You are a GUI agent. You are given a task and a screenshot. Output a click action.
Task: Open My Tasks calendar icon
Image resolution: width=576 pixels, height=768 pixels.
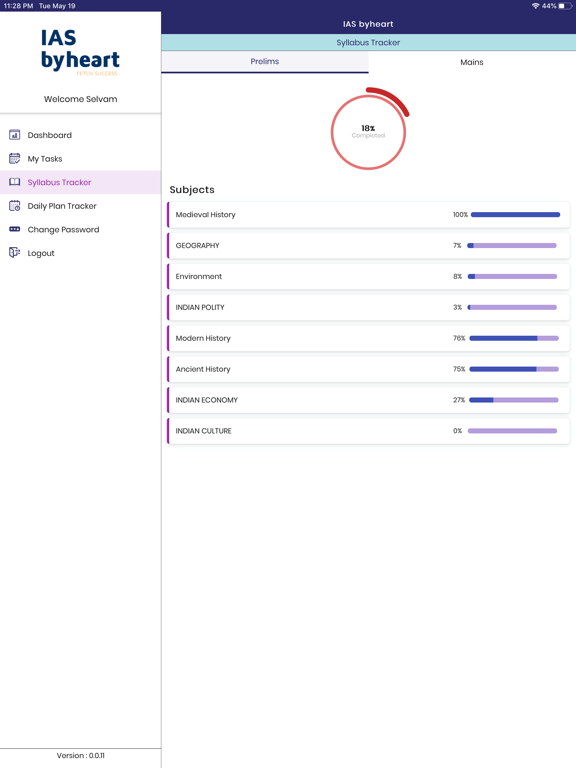pos(15,158)
